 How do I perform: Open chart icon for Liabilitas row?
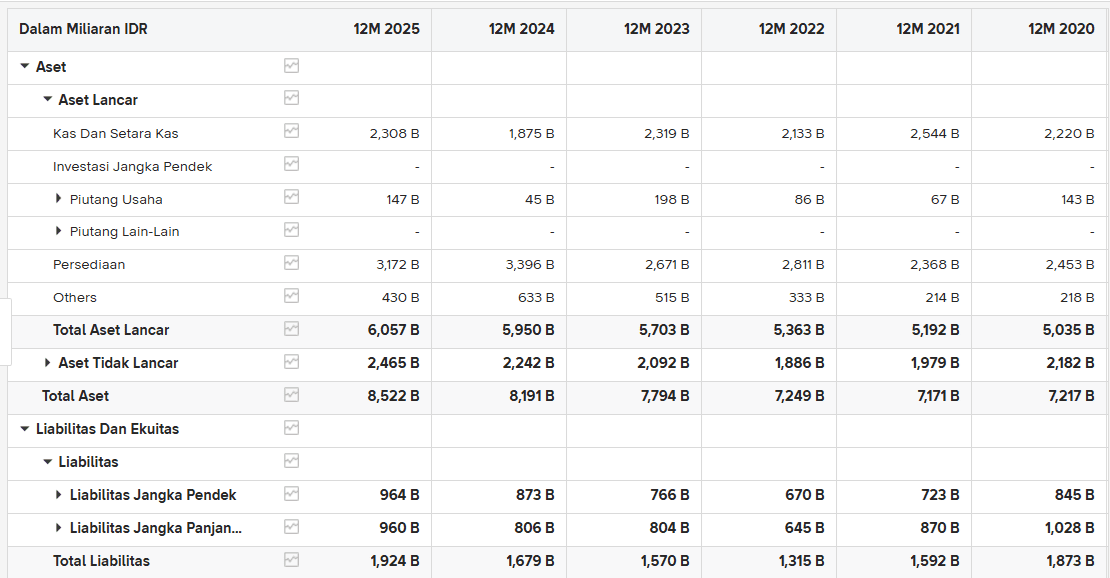(x=291, y=461)
